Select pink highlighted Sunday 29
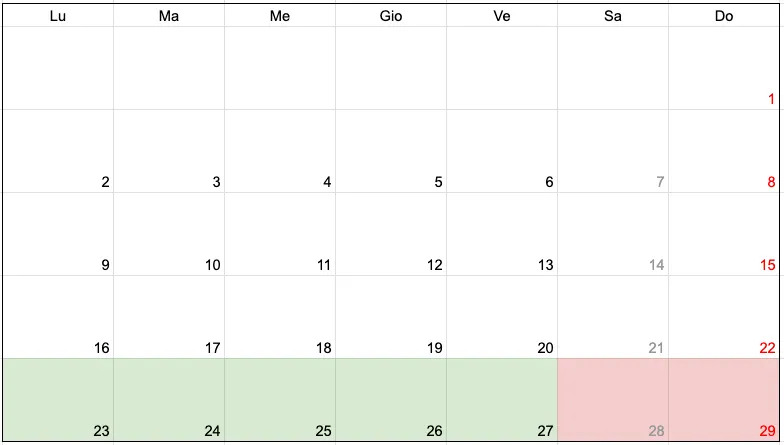The image size is (784, 445). click(724, 400)
